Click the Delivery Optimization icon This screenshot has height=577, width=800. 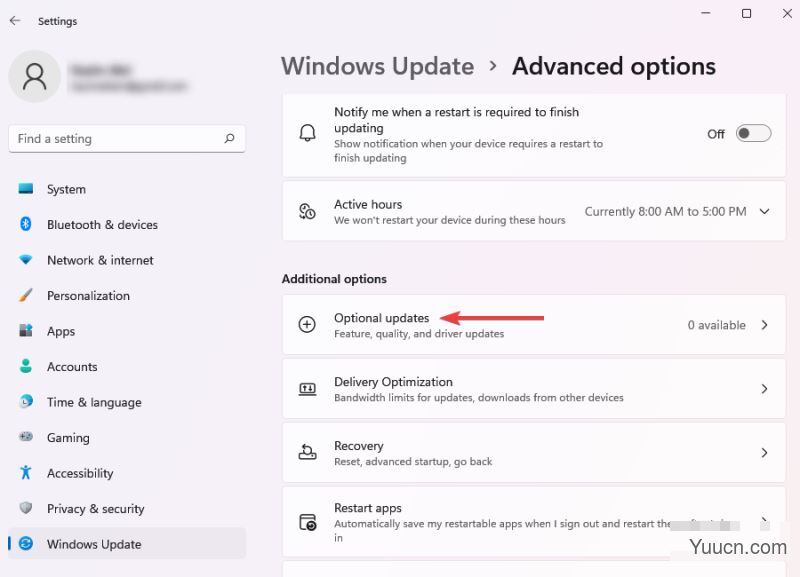(x=307, y=389)
